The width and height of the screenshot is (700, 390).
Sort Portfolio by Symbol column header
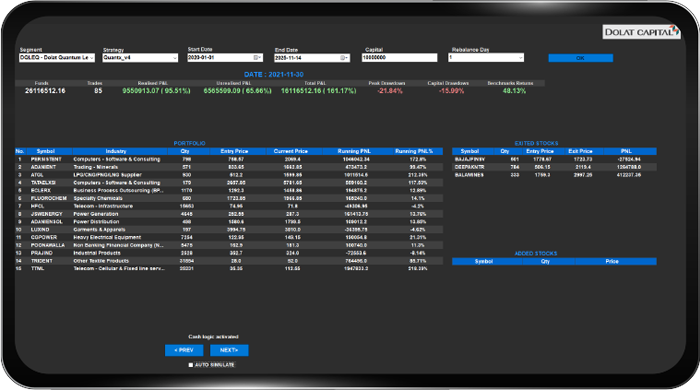(x=46, y=151)
